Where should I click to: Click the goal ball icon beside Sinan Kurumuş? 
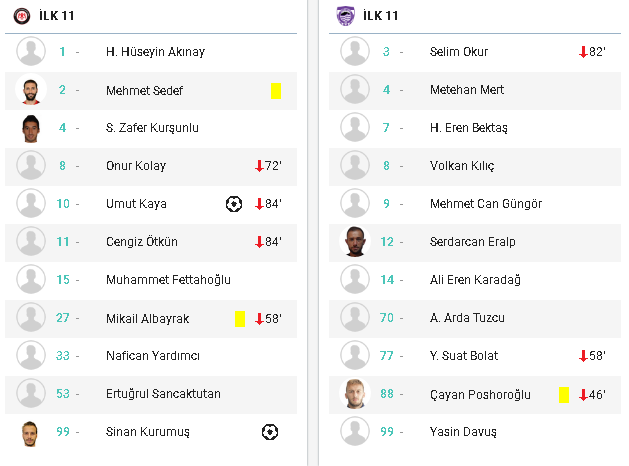(270, 432)
